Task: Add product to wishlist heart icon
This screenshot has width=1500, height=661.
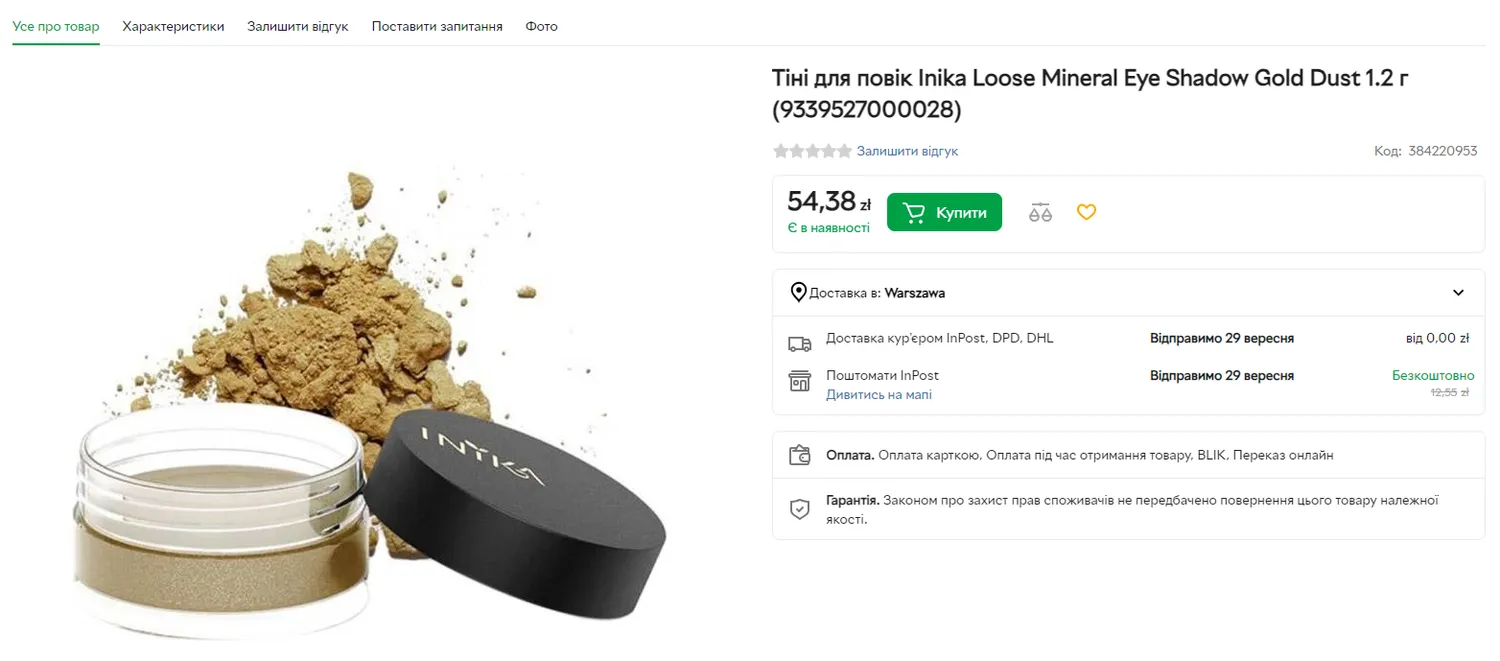Action: pos(1086,212)
